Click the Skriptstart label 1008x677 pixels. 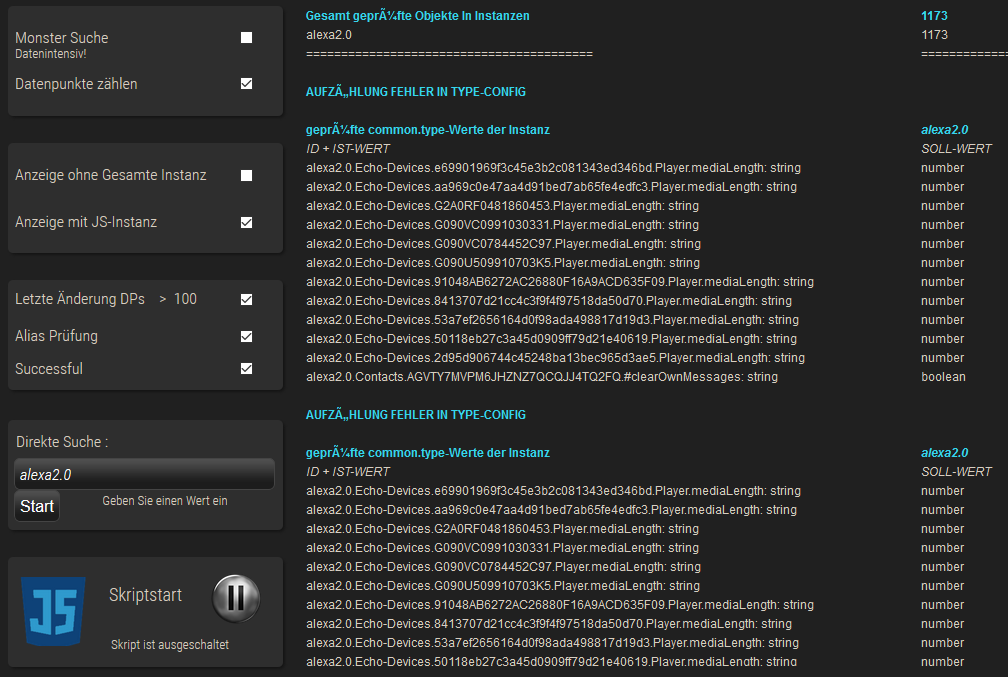pos(145,595)
